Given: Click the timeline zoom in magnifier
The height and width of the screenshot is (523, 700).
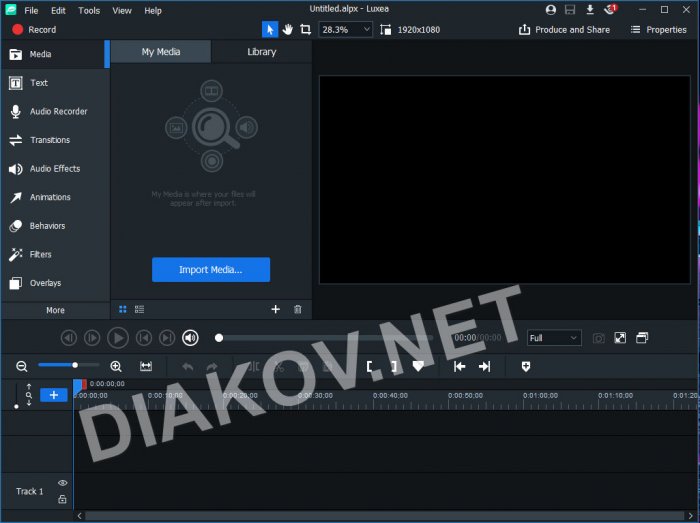Looking at the screenshot, I should (x=116, y=367).
